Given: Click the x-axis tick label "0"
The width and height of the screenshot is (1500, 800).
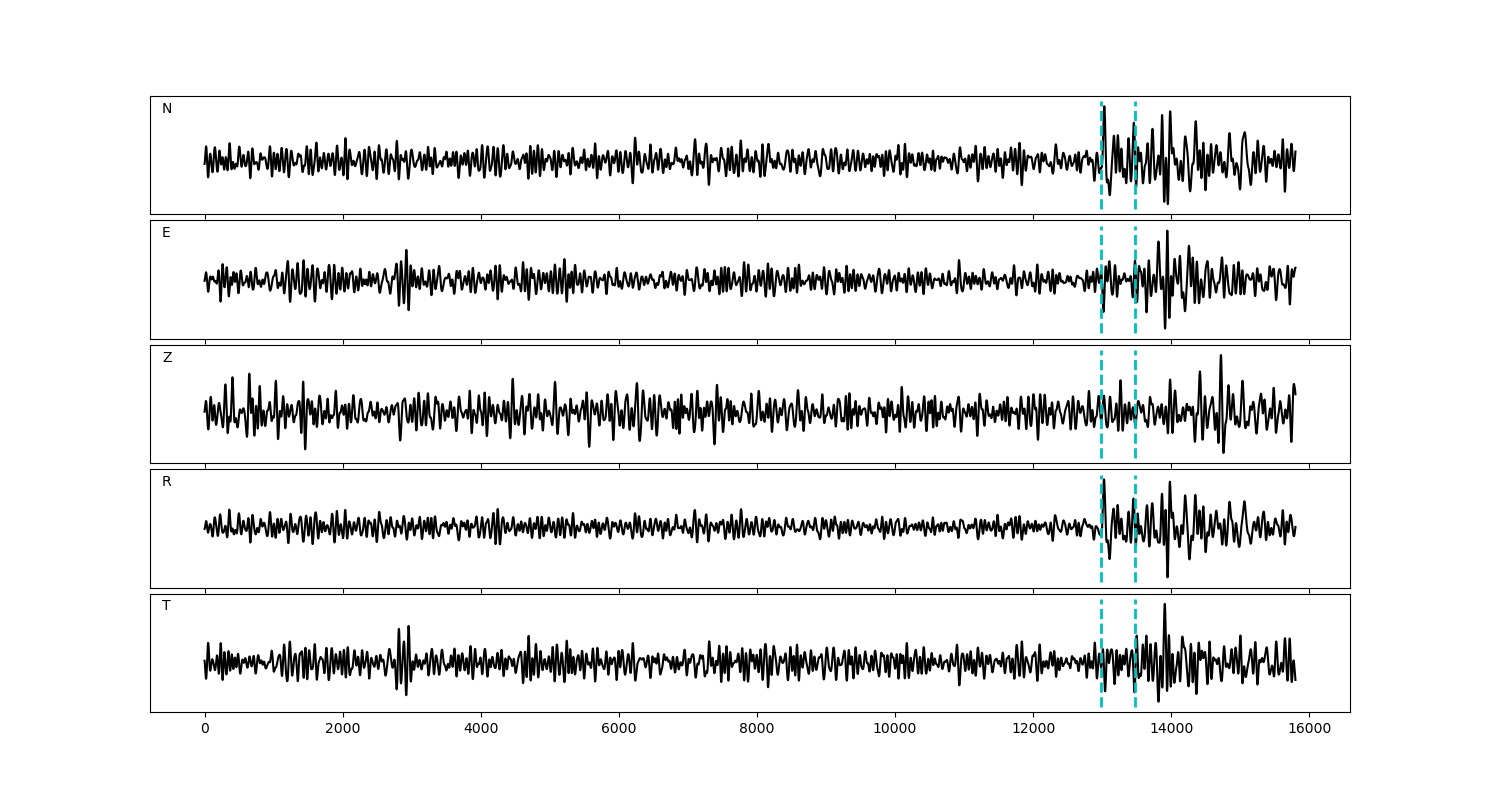Looking at the screenshot, I should (x=205, y=730).
